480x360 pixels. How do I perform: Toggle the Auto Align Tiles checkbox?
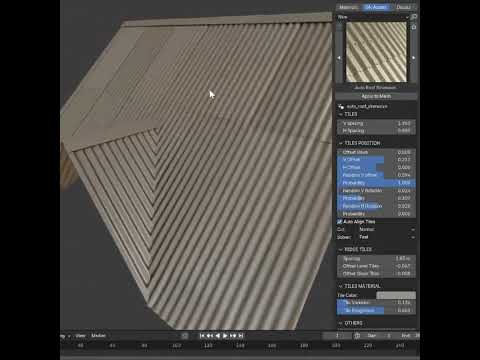pos(340,221)
